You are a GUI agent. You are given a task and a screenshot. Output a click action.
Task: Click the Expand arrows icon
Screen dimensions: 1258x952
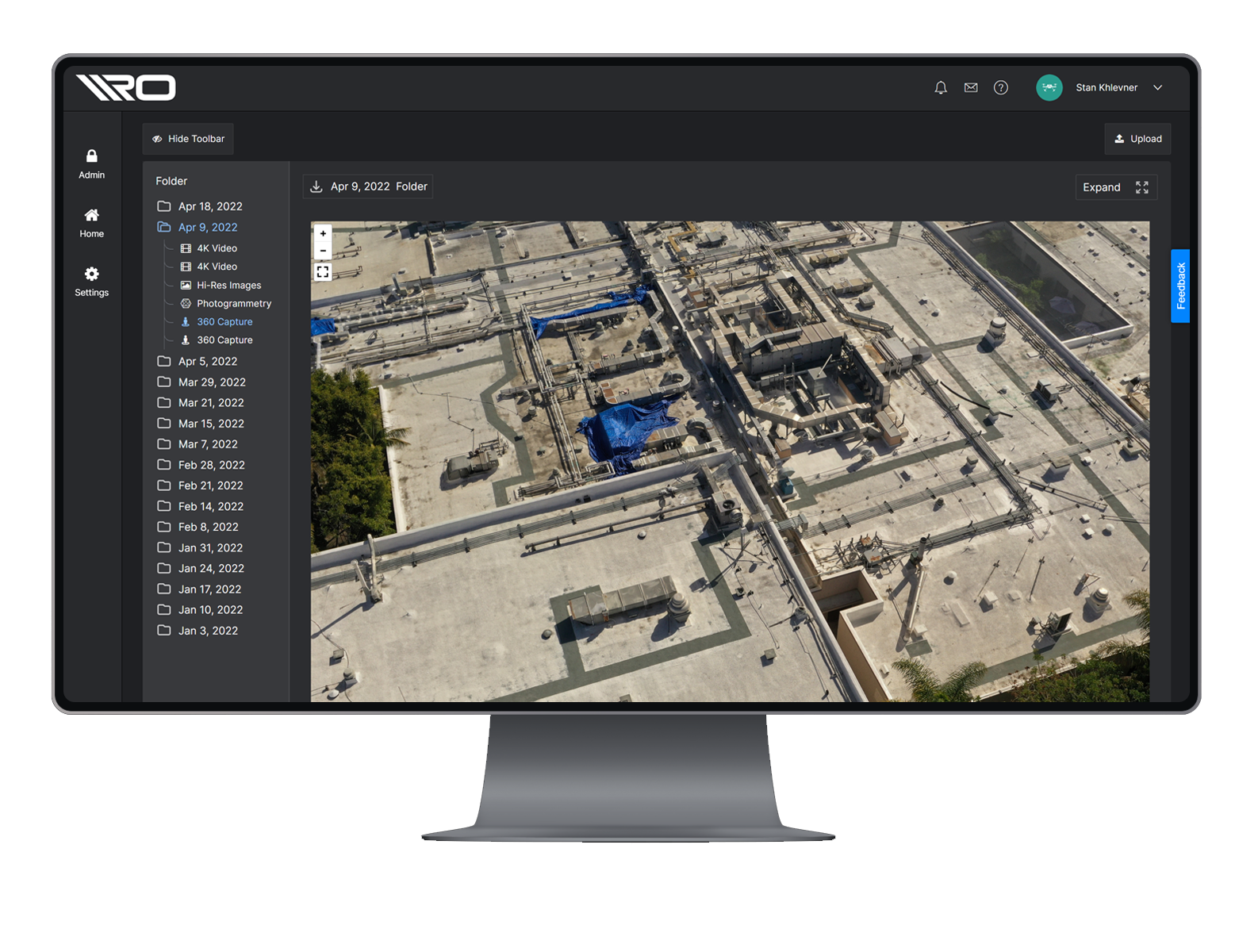[x=1142, y=187]
